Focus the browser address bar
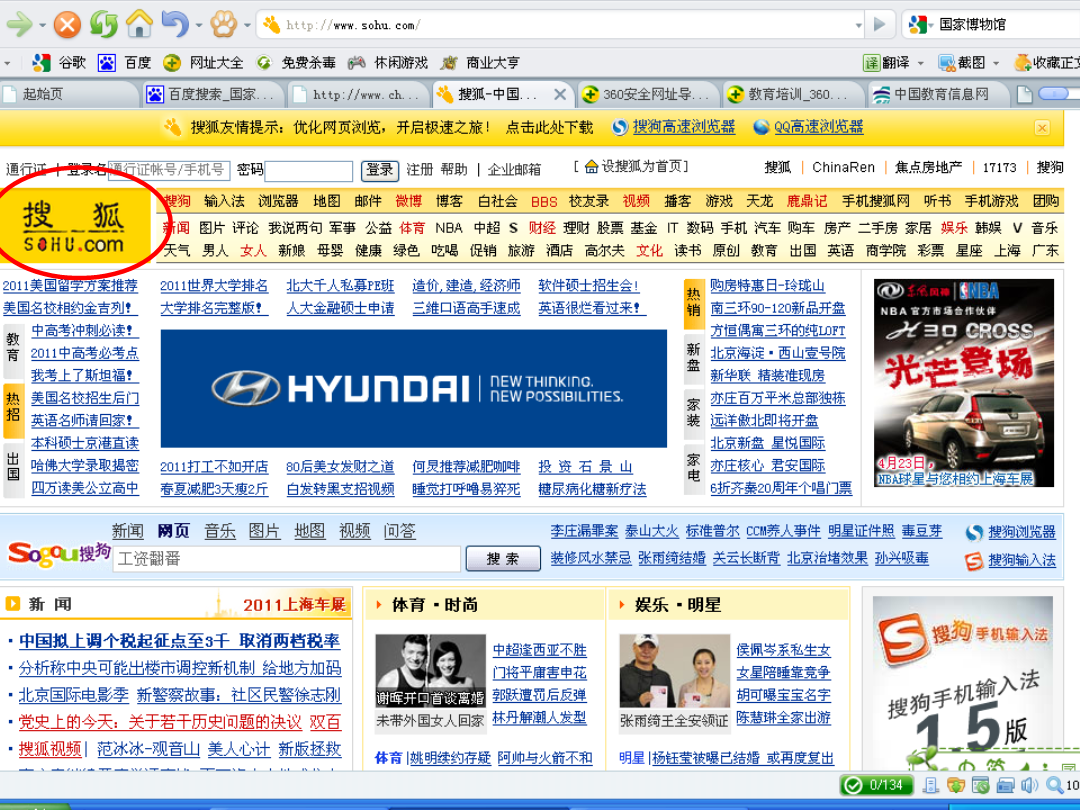 pos(561,25)
